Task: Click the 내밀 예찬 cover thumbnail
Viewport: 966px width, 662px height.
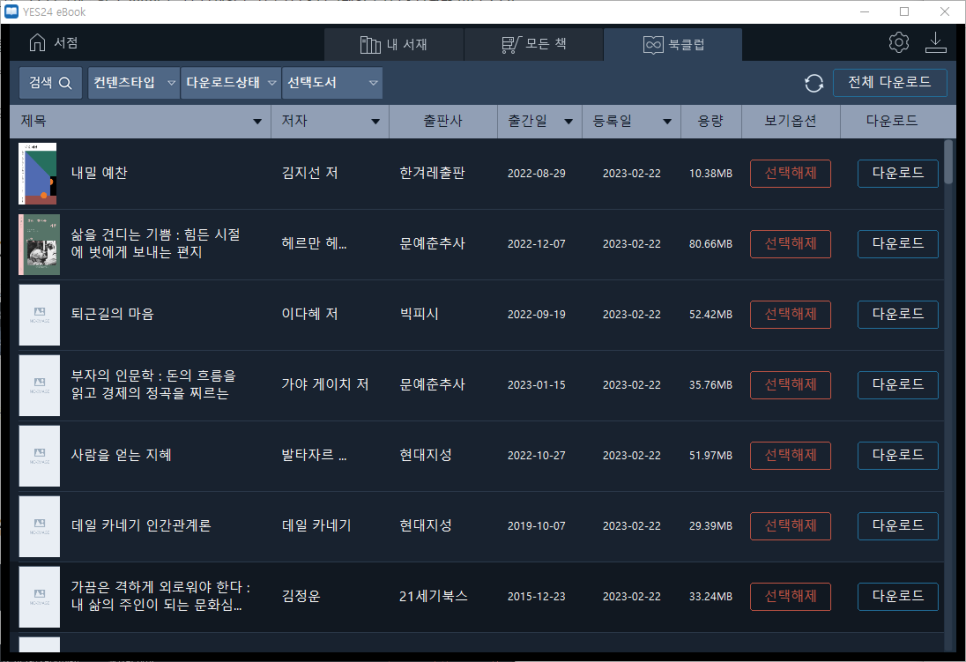Action: (38, 174)
